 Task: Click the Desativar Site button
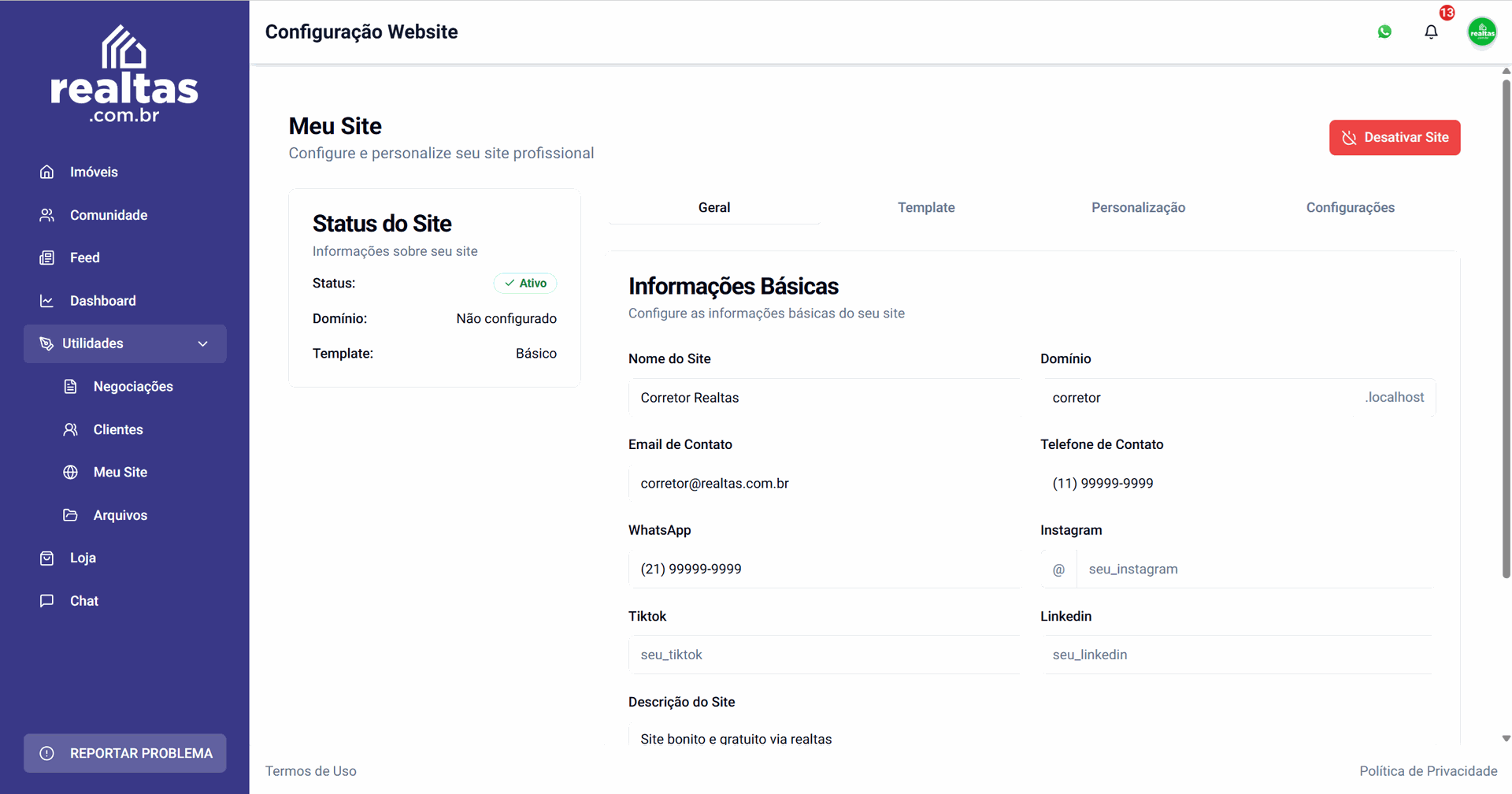pos(1395,137)
